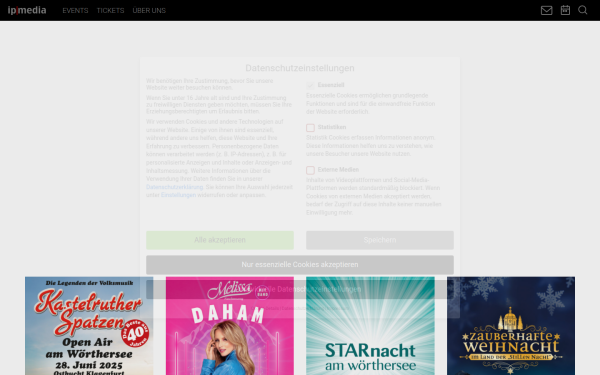Click the ip media logo
The image size is (600, 375).
click(x=27, y=10)
